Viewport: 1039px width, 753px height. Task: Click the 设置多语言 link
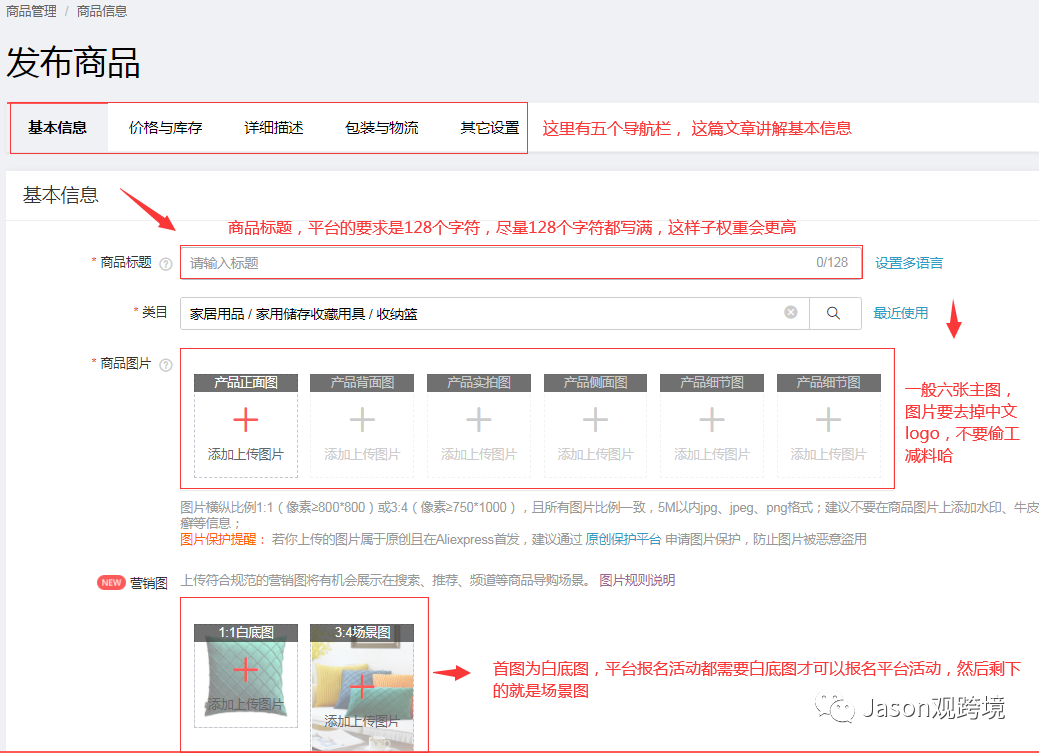[909, 262]
